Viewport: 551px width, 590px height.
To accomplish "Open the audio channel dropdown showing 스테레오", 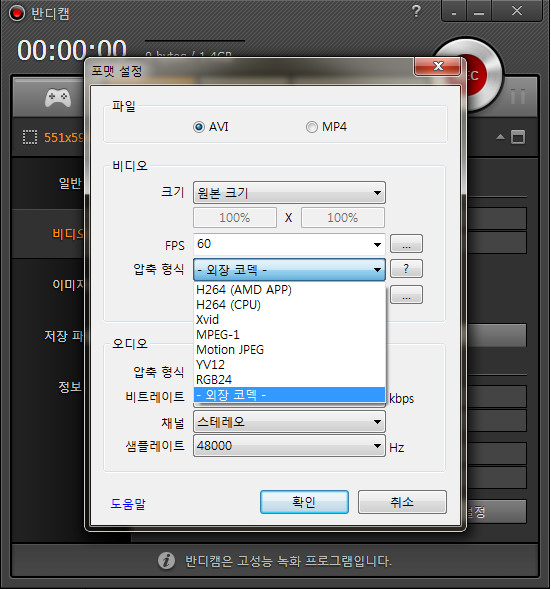I will click(x=289, y=421).
